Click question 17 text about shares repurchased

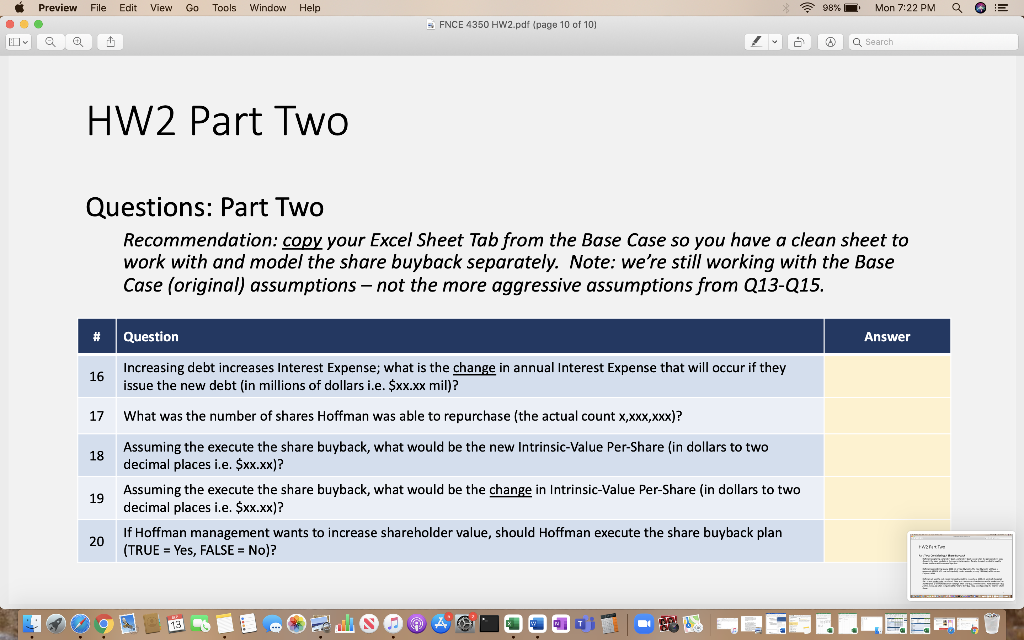(403, 416)
